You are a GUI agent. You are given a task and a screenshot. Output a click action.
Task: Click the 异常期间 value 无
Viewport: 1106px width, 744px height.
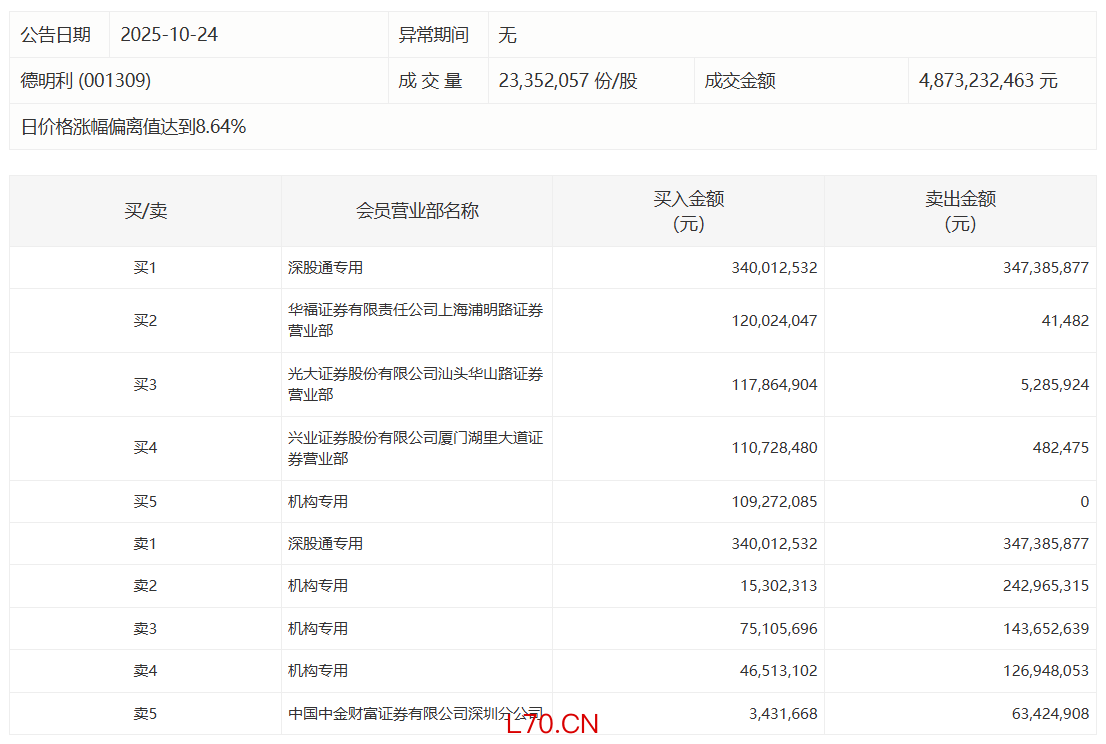tap(507, 35)
